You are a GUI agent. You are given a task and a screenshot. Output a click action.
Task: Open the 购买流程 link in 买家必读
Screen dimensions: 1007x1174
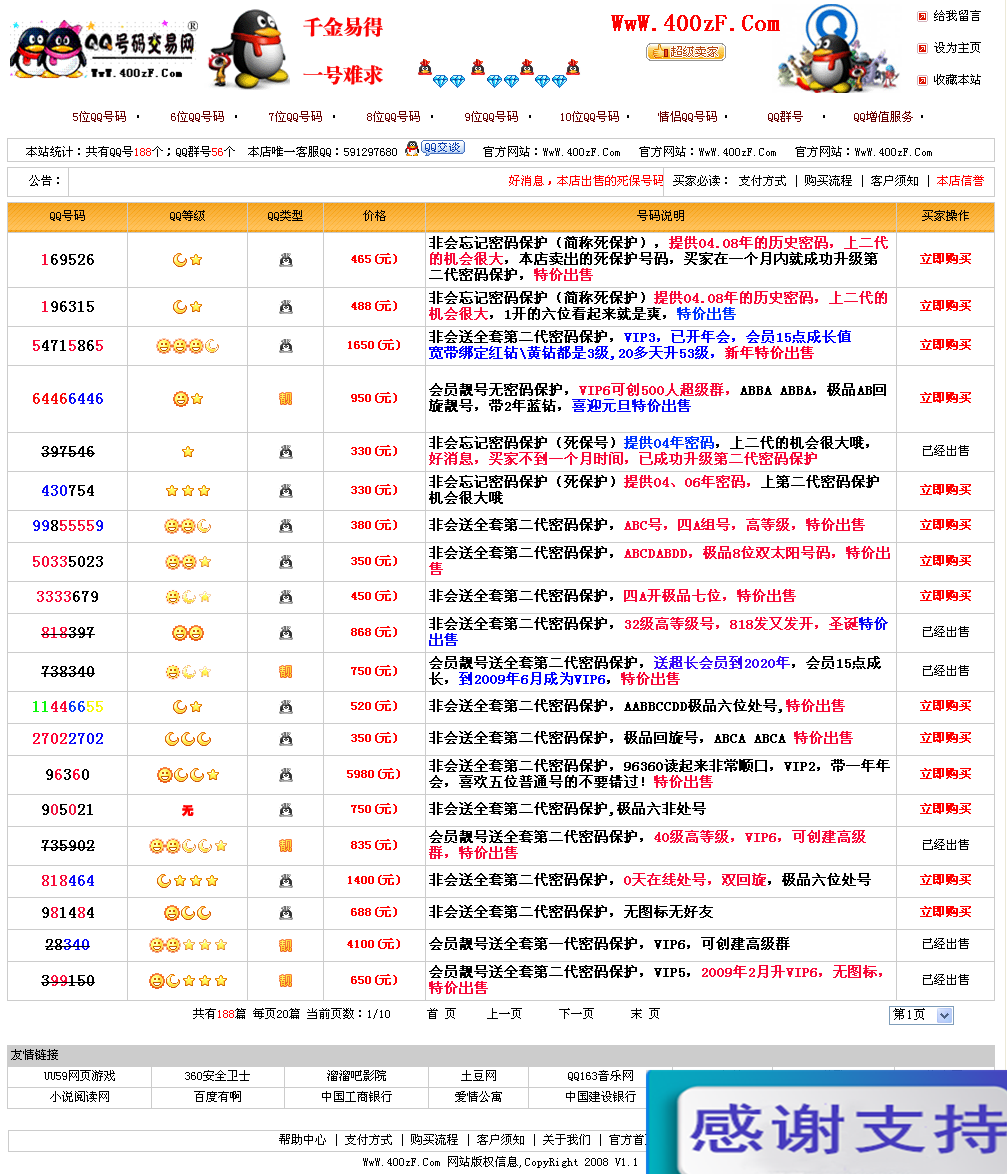coord(828,181)
